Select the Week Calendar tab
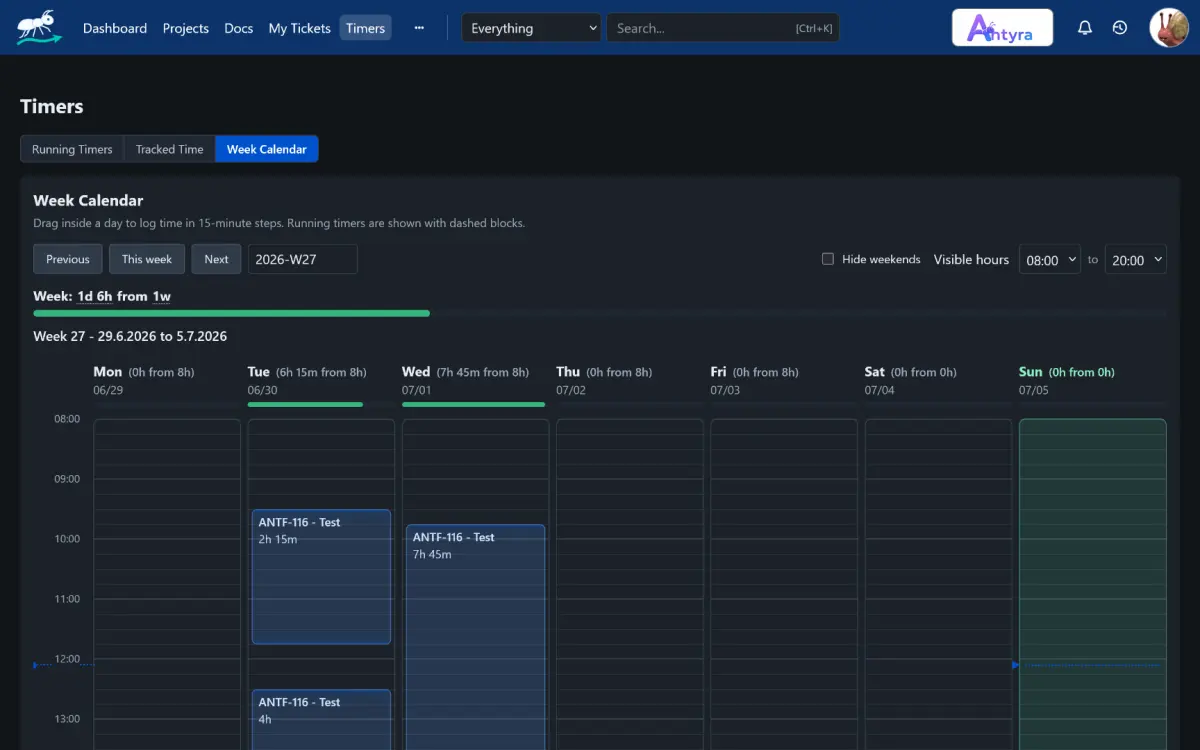Image resolution: width=1200 pixels, height=750 pixels. 267,149
